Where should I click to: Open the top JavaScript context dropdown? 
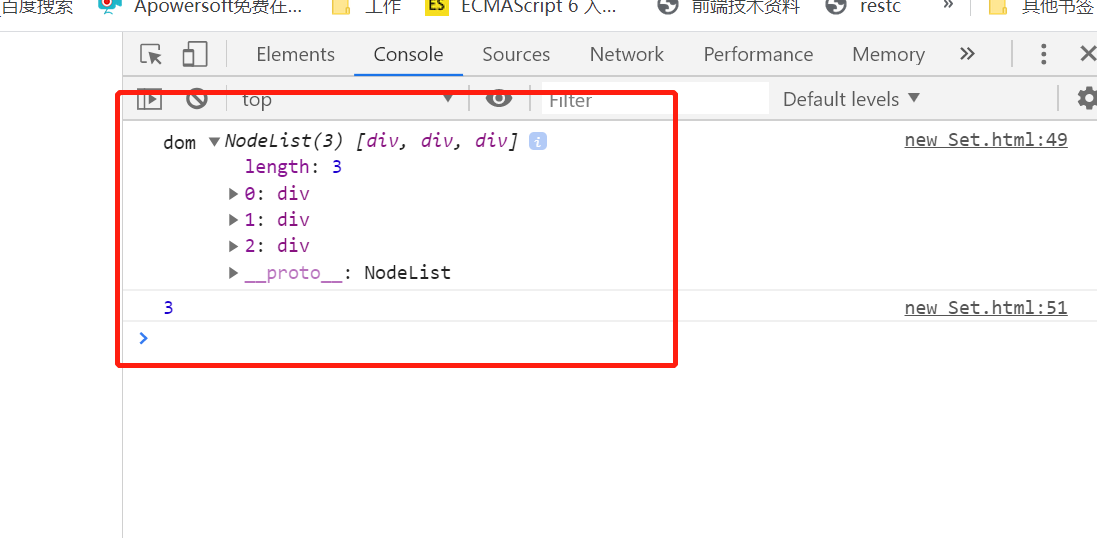(x=348, y=99)
